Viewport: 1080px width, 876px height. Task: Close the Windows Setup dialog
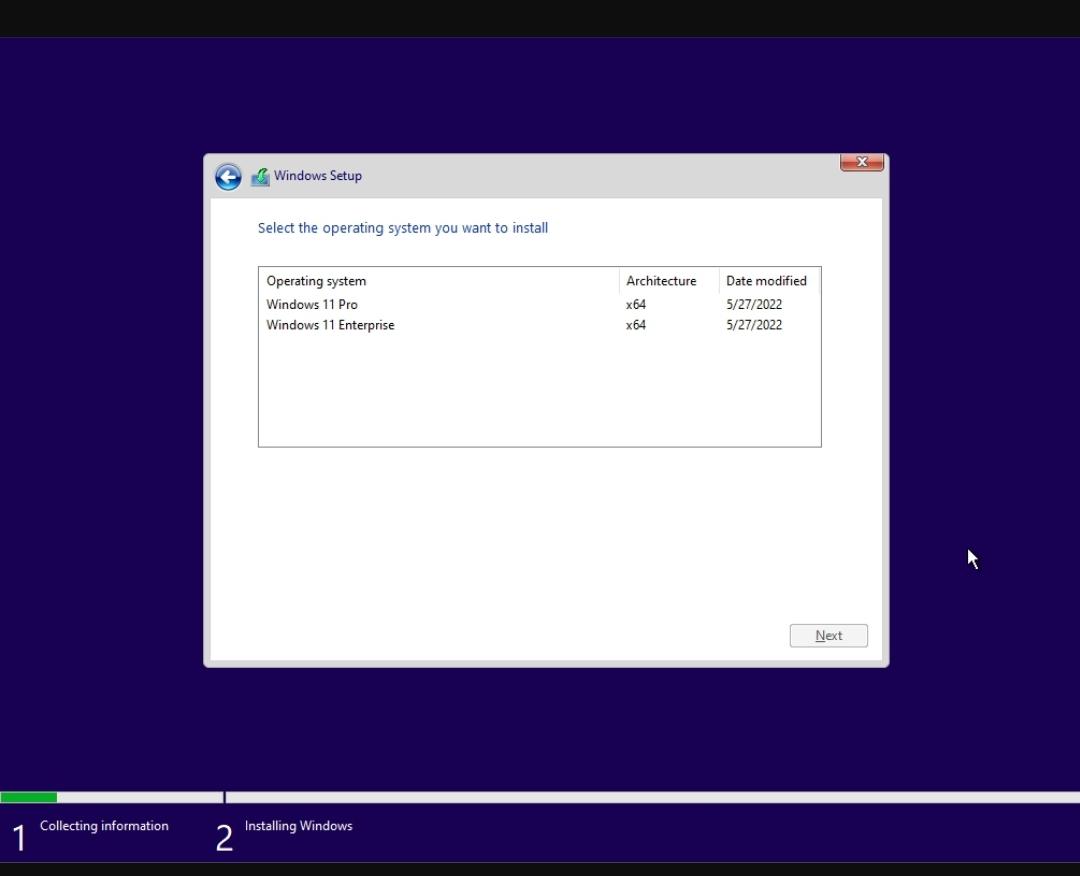[x=862, y=162]
